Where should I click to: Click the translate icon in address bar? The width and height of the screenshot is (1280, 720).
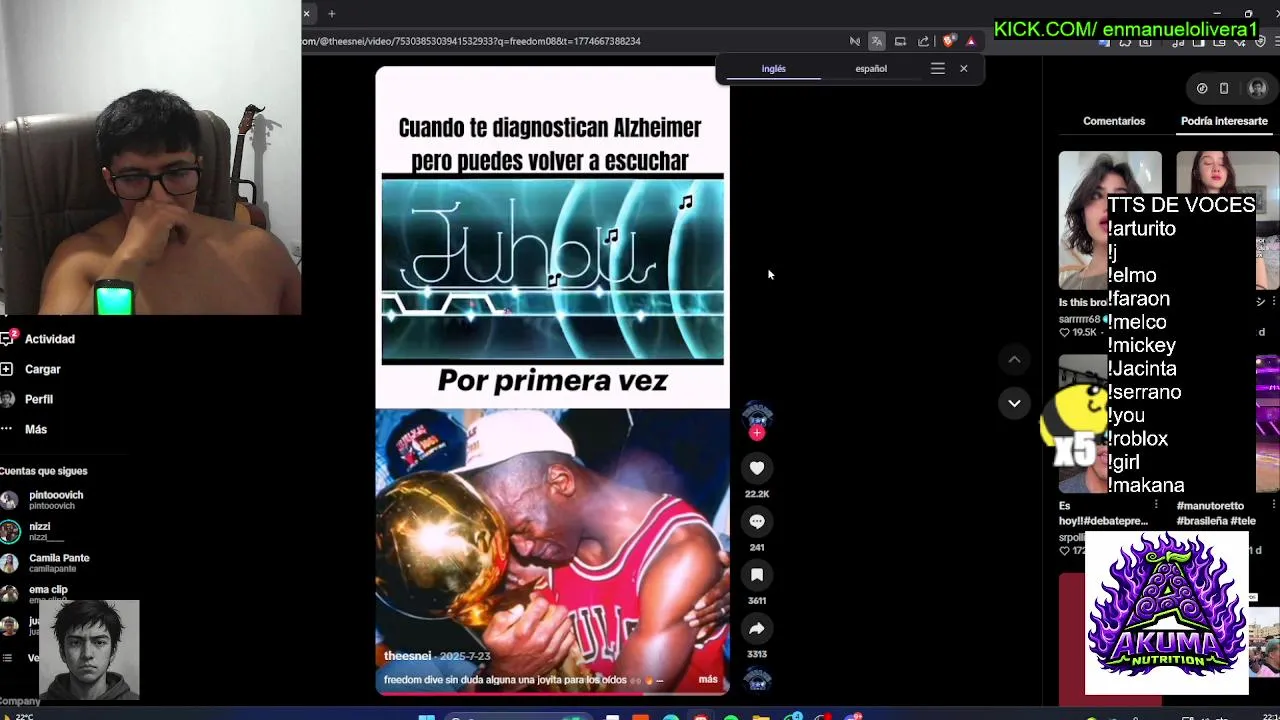point(877,41)
